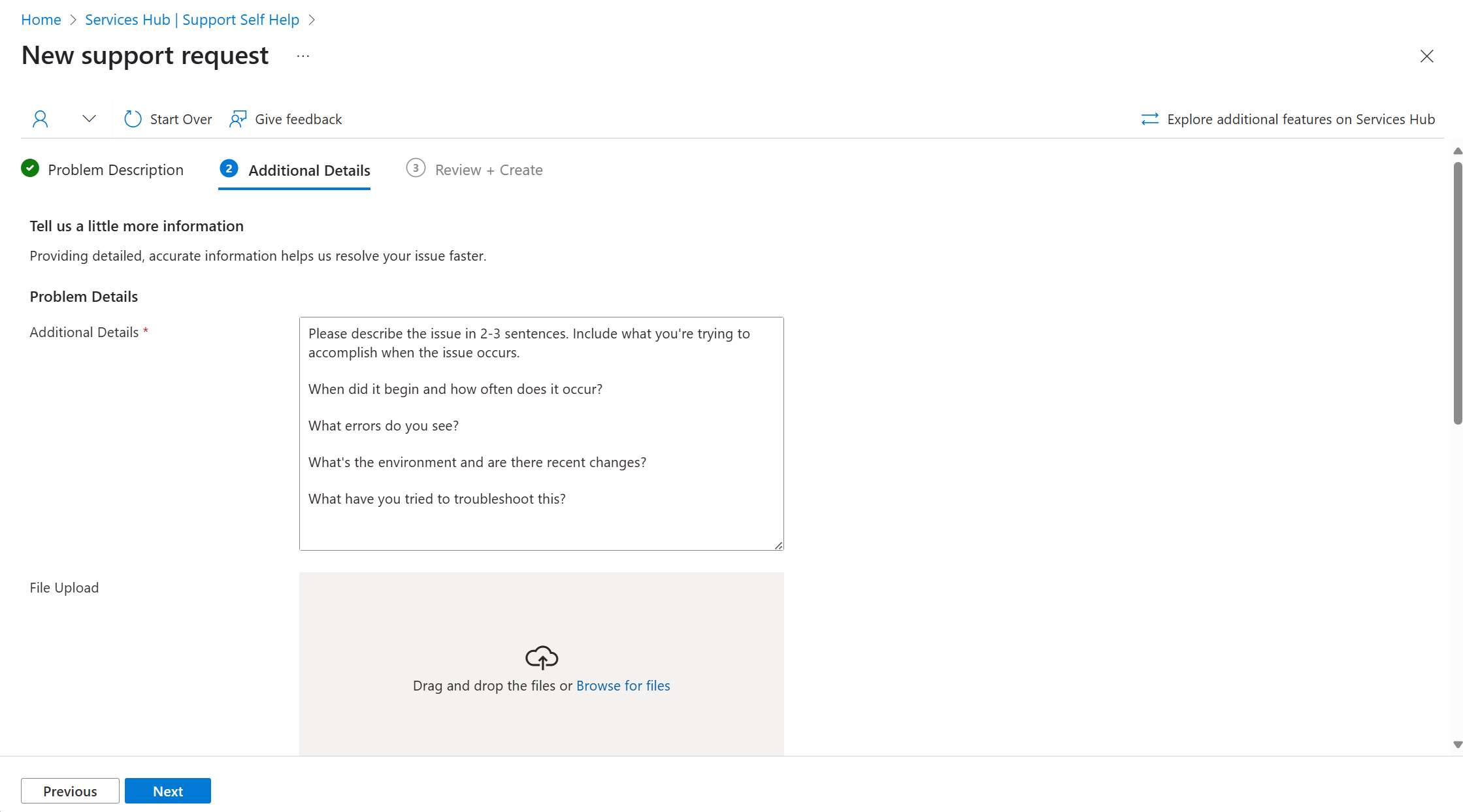Image resolution: width=1463 pixels, height=812 pixels.
Task: Click the Additional Details step indicator
Action: pos(294,169)
